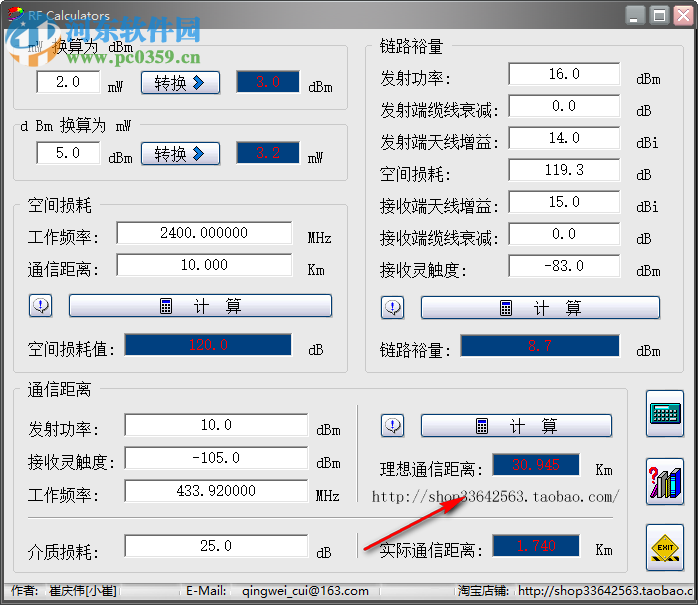Maximize the RF Calculators window
The image size is (698, 605).
[659, 15]
